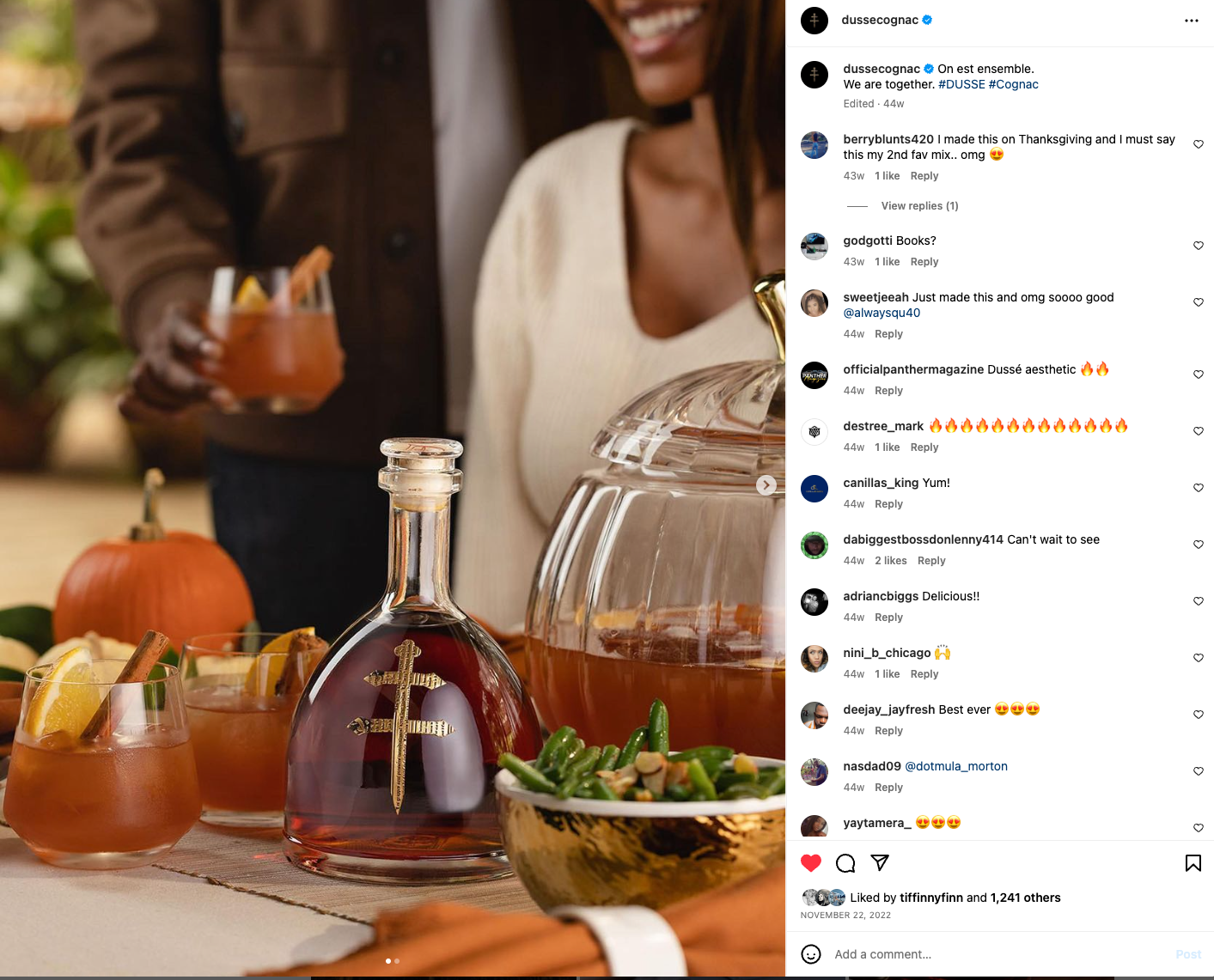Share the post via paper plane icon

(x=880, y=863)
